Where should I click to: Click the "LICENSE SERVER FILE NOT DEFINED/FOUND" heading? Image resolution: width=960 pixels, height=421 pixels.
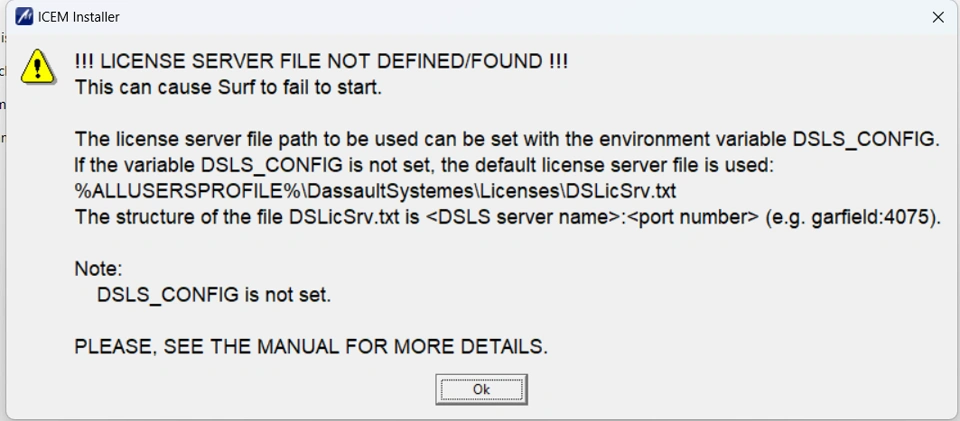click(321, 62)
